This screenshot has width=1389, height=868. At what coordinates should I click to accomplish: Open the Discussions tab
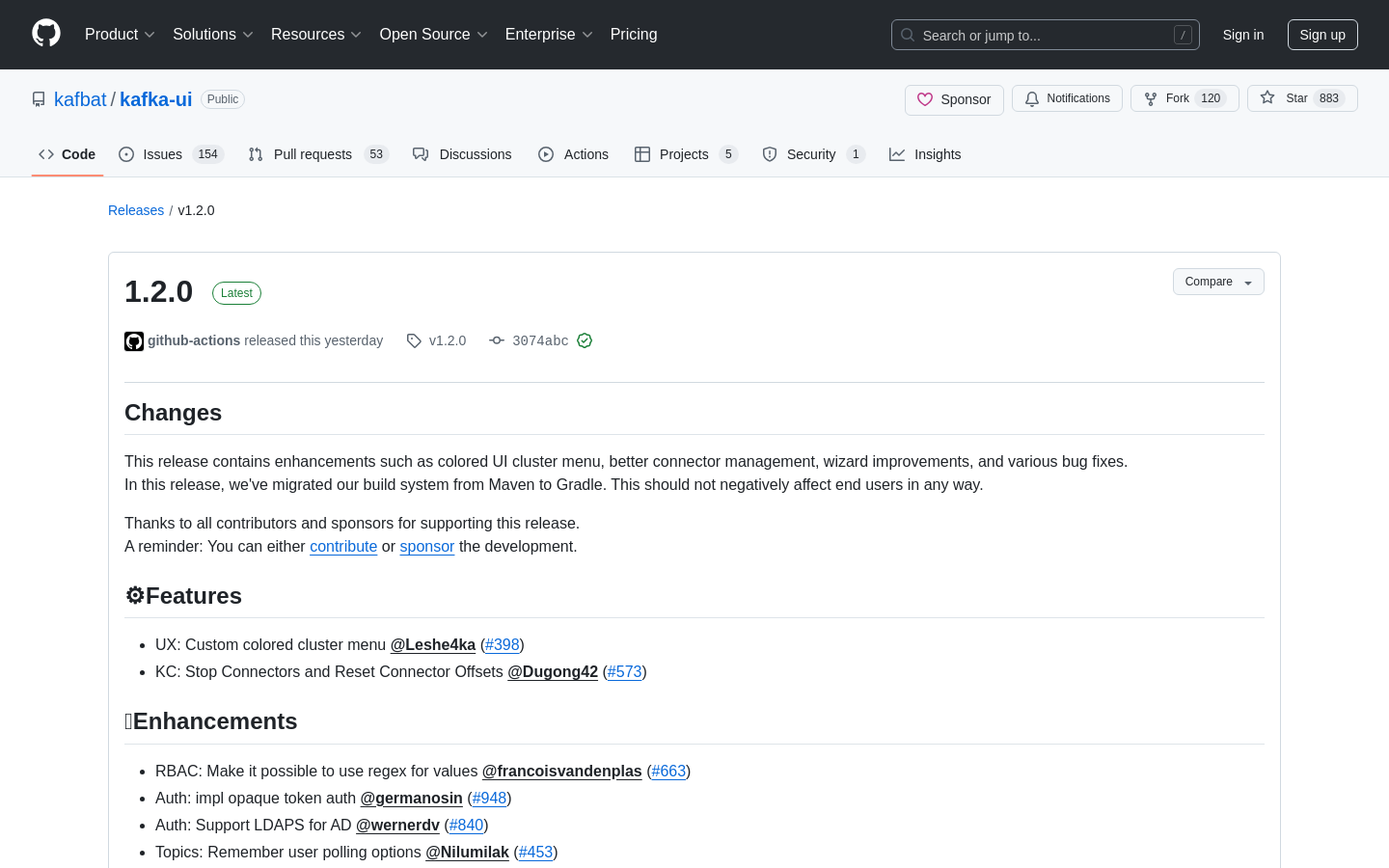[463, 154]
